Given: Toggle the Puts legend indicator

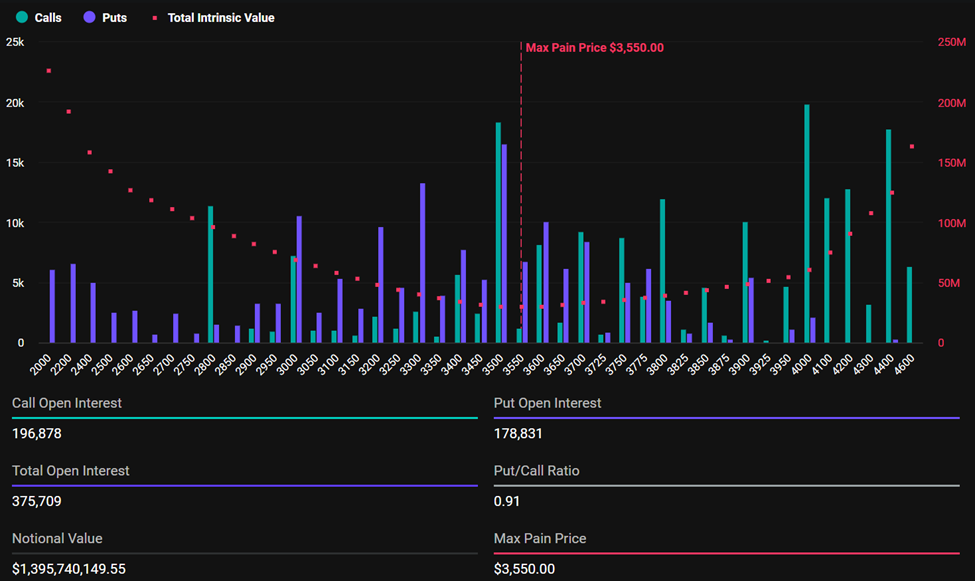Looking at the screenshot, I should click(x=89, y=17).
